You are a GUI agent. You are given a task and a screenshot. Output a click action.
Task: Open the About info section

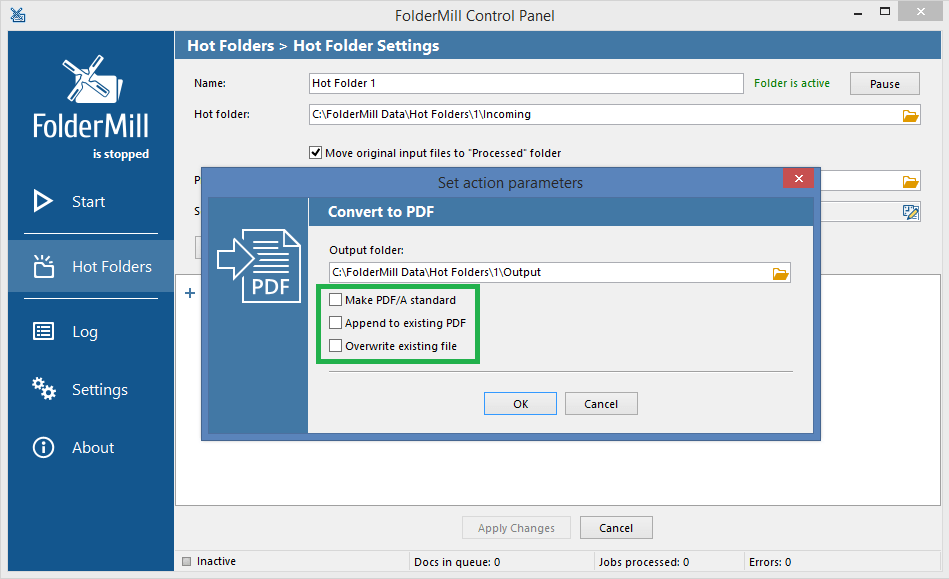click(x=92, y=447)
